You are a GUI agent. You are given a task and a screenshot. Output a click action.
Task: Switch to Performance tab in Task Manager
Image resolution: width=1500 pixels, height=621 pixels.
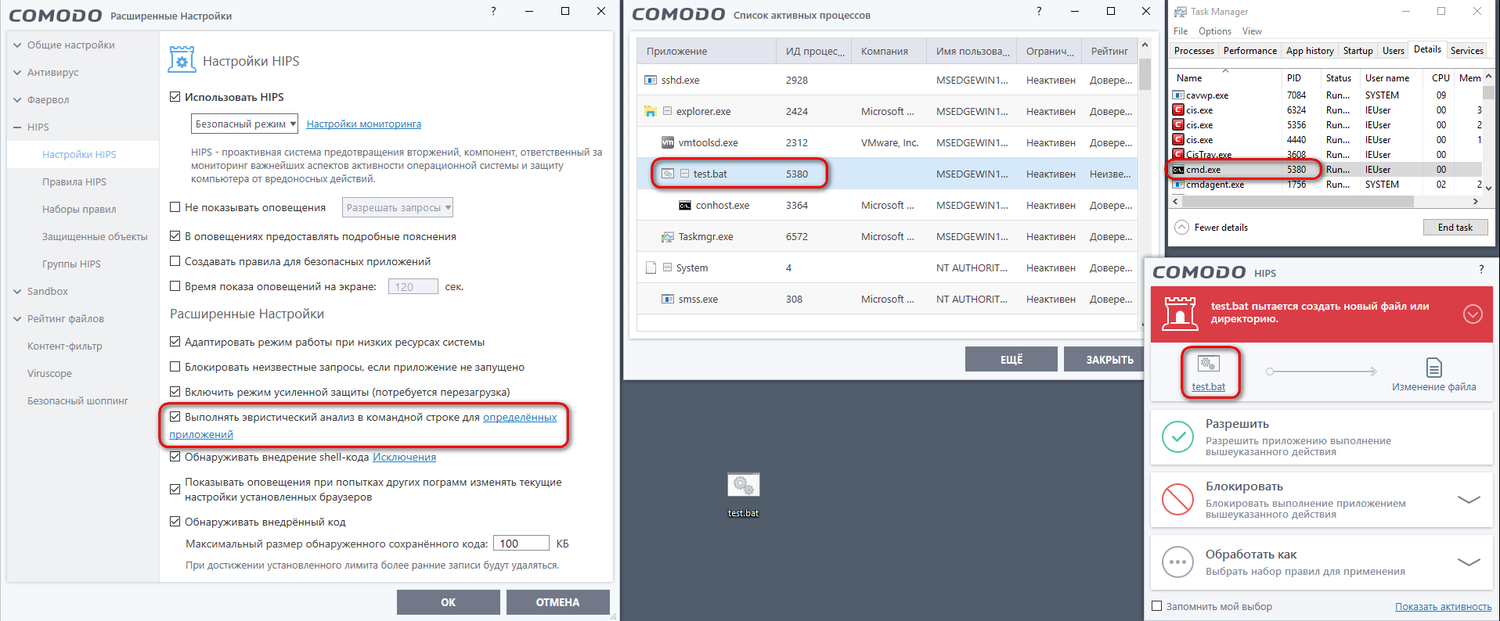coord(1250,50)
